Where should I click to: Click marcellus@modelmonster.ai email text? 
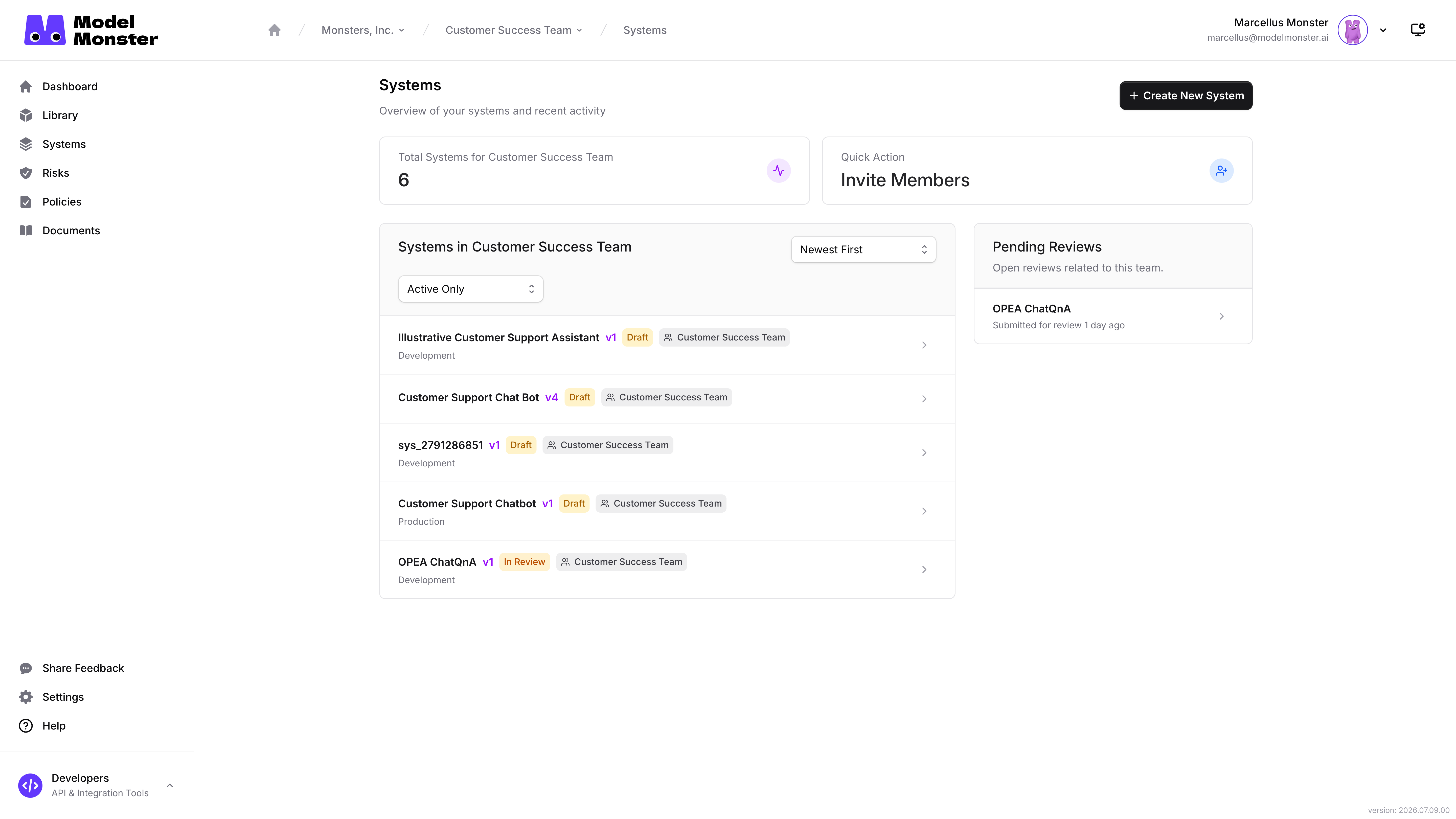(x=1268, y=37)
